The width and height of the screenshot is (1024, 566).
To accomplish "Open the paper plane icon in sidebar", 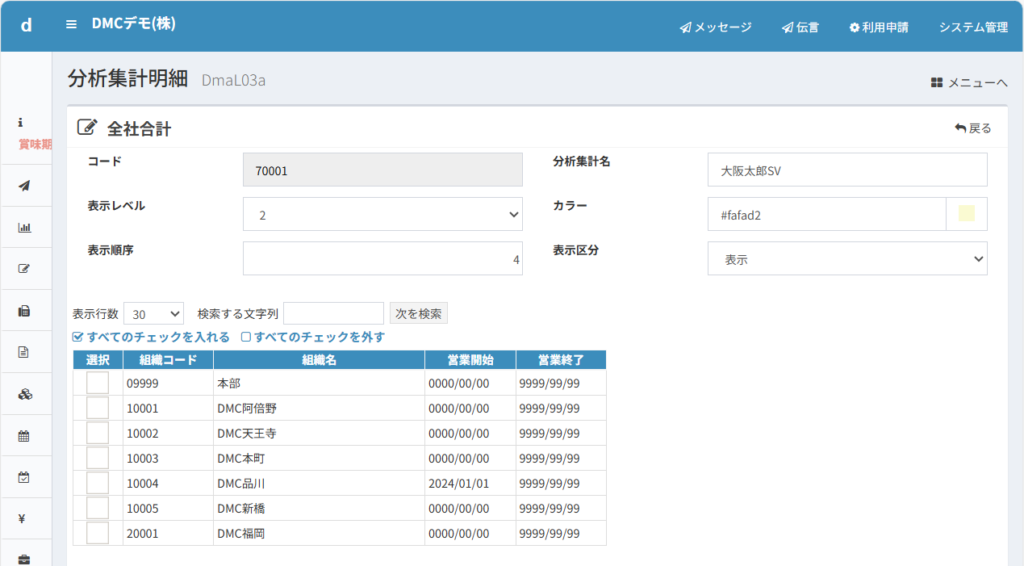I will point(25,186).
